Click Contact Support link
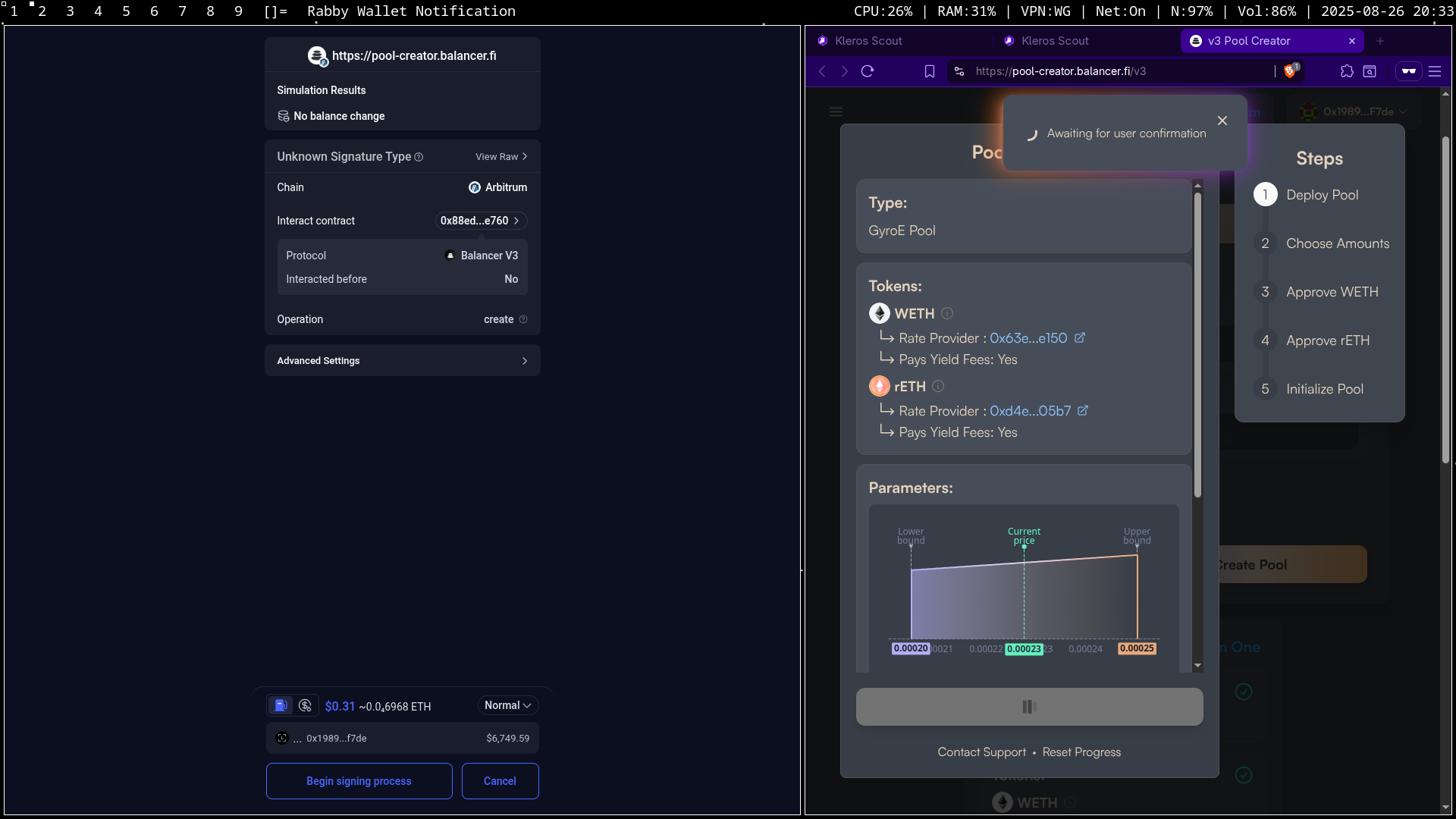 point(981,752)
